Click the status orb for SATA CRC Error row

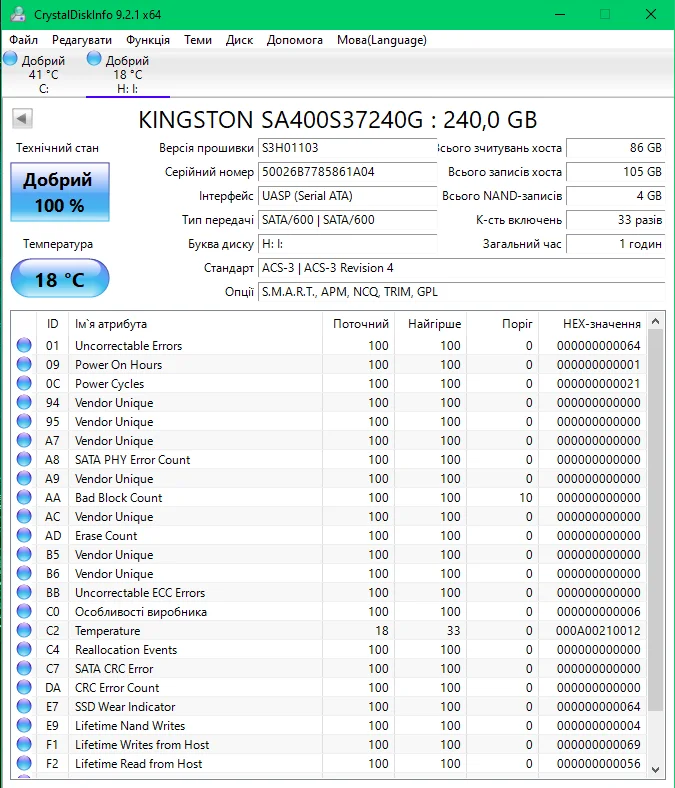pos(24,668)
